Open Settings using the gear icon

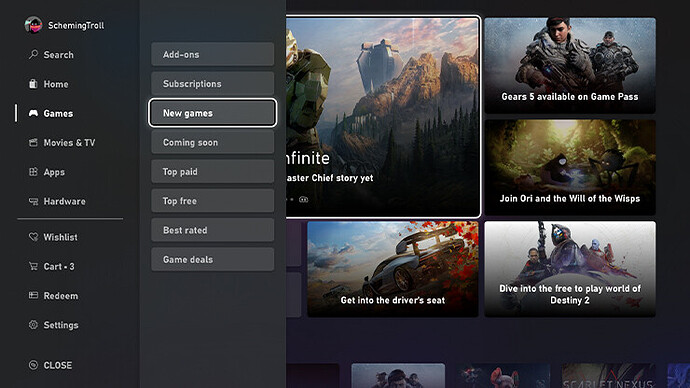tap(33, 325)
